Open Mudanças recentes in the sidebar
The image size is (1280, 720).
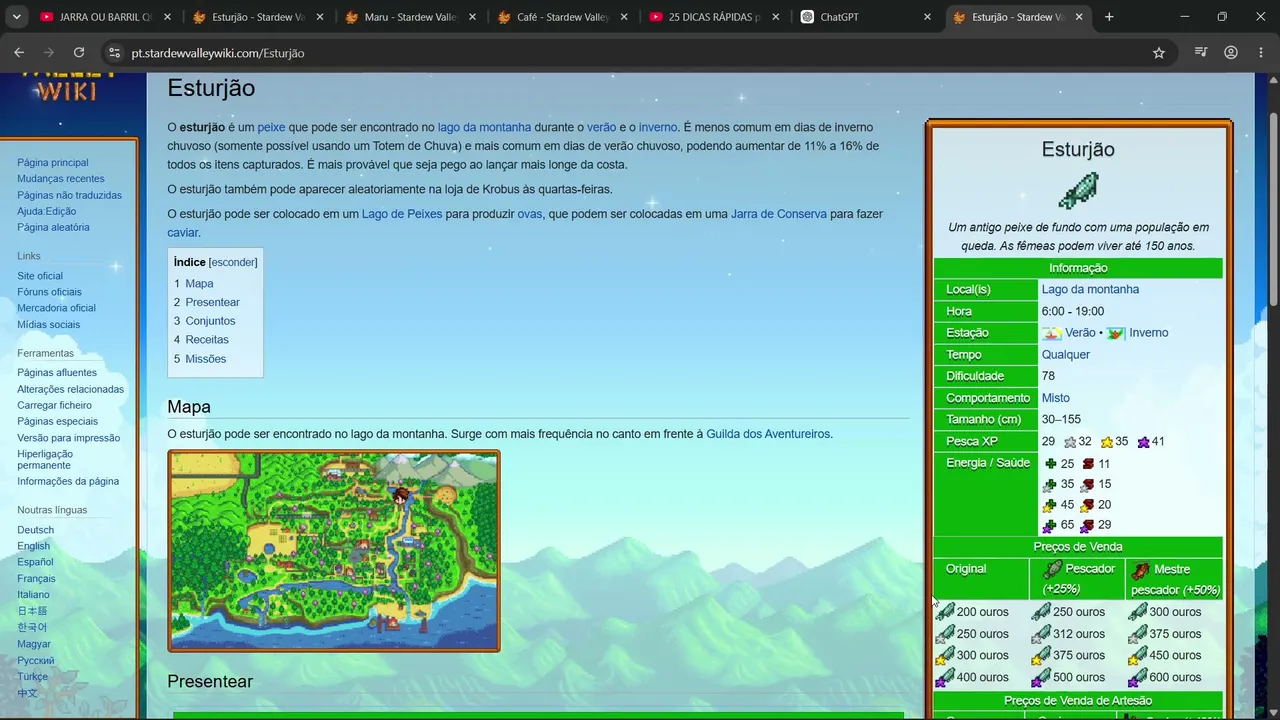[x=61, y=179]
